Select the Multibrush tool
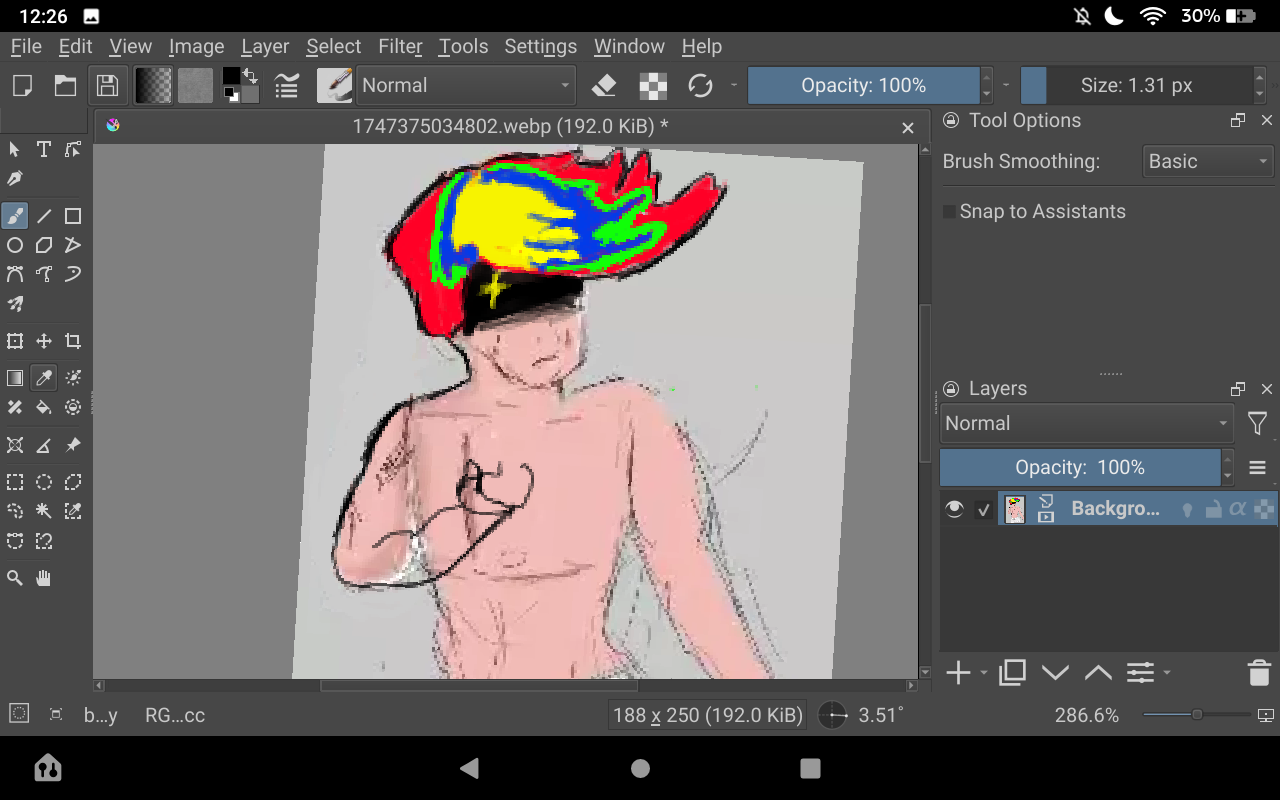The image size is (1280, 800). click(15, 303)
